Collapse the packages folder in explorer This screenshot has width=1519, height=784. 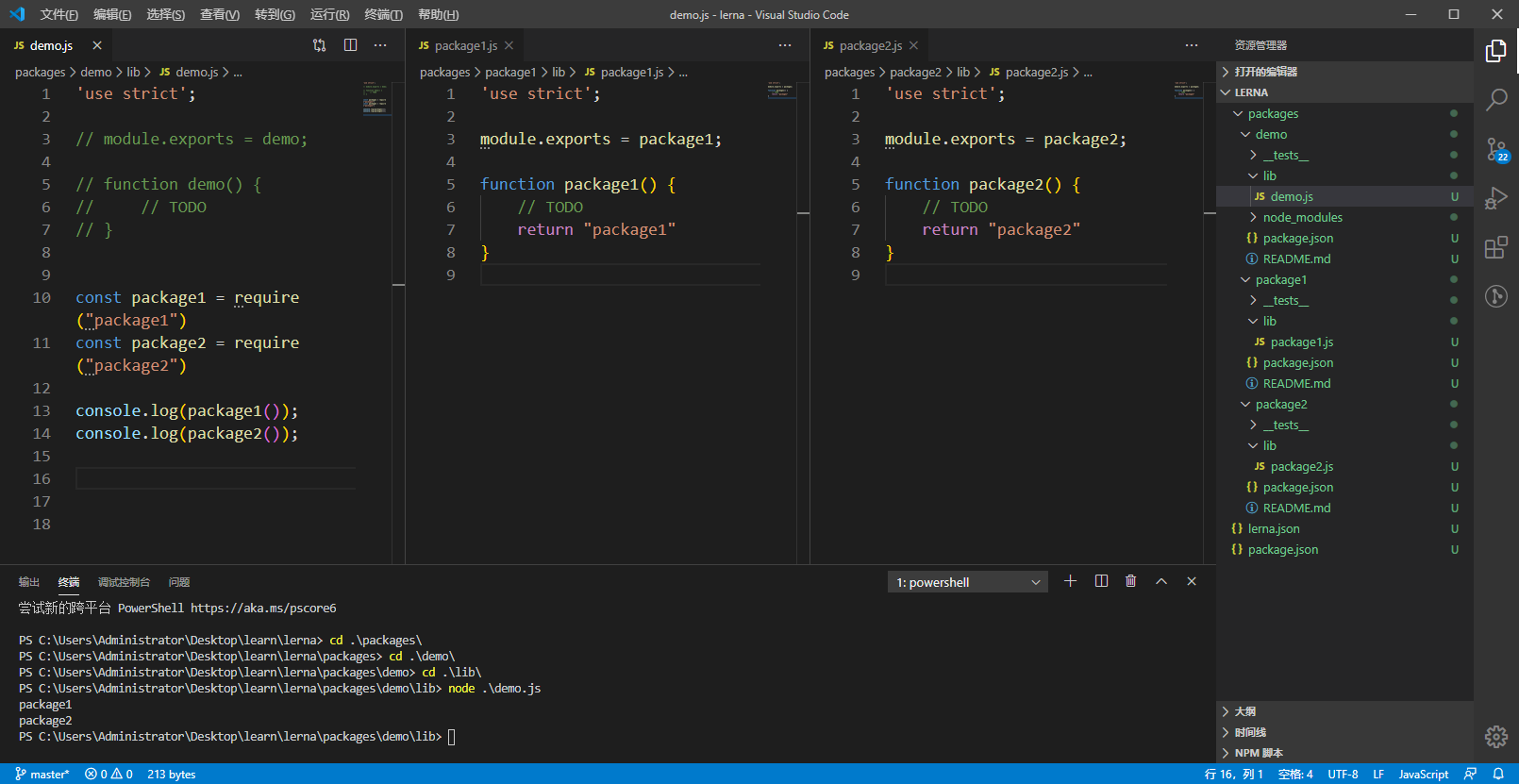(x=1344, y=113)
